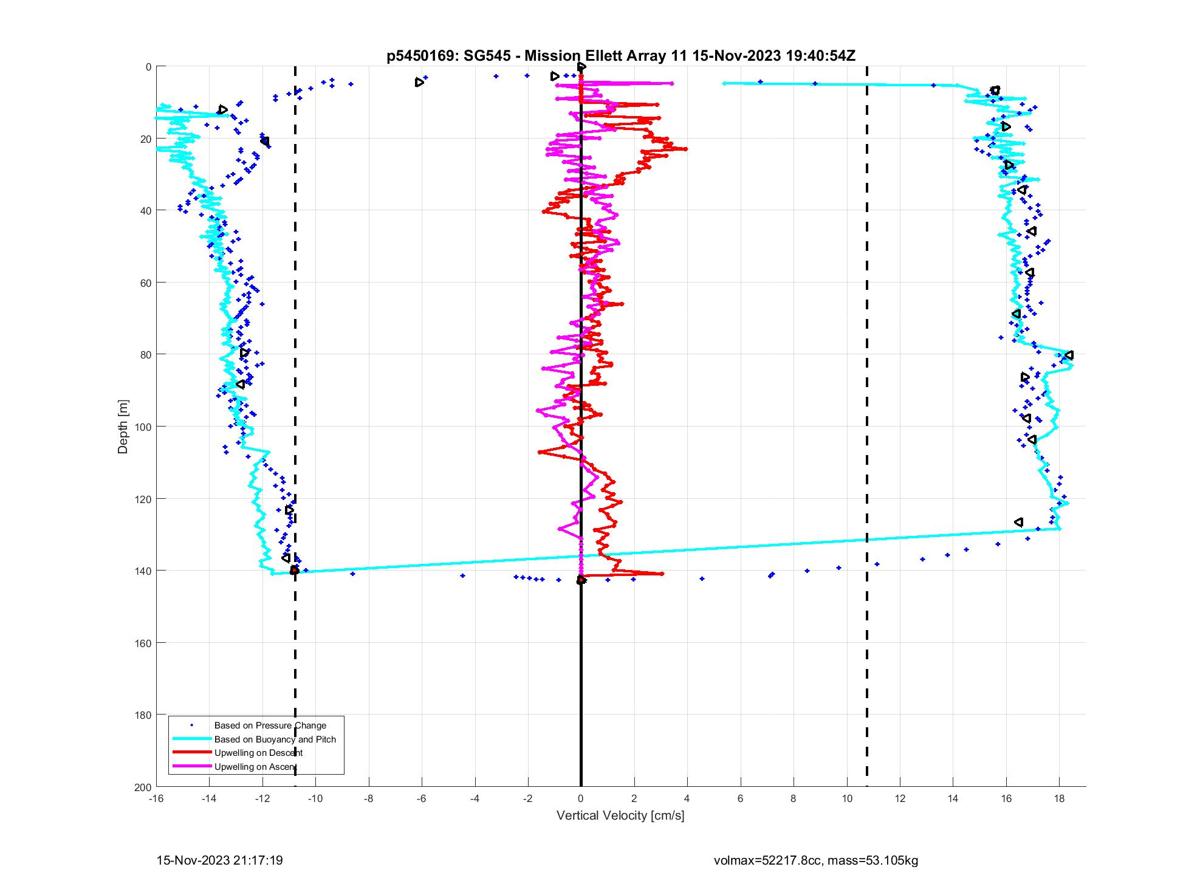Click x-axis tick label '16'
This screenshot has height=885, width=1200.
(1005, 798)
